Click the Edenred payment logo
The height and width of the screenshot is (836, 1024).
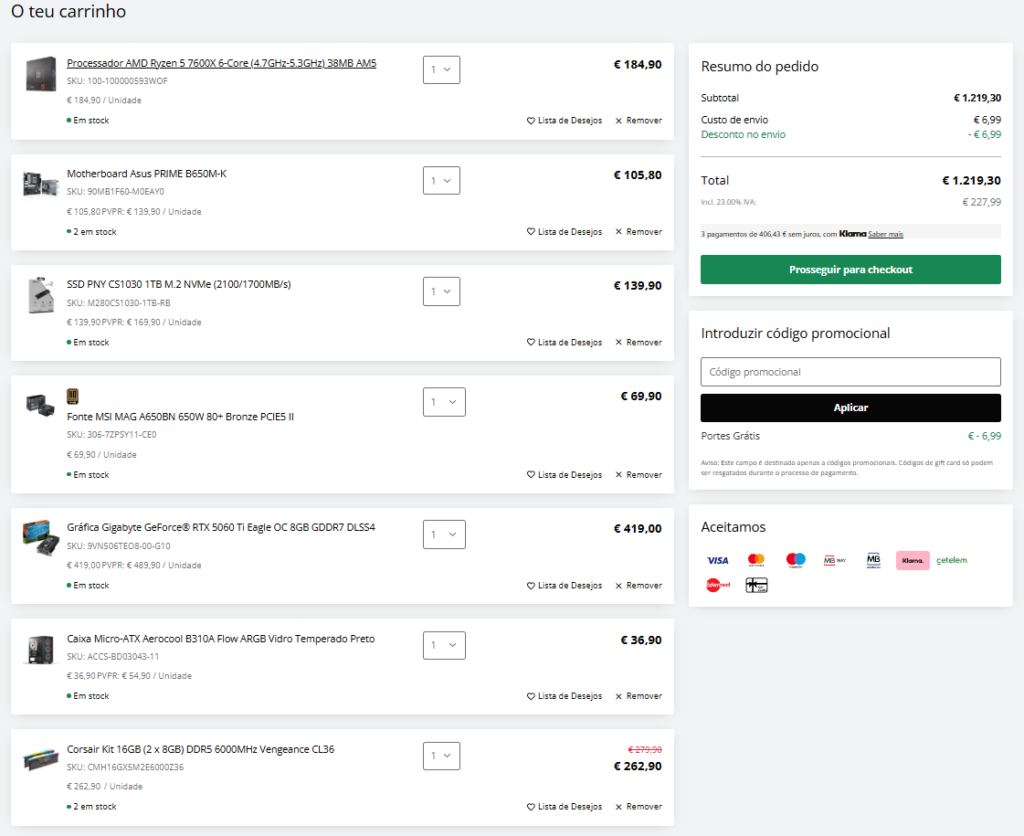717,585
